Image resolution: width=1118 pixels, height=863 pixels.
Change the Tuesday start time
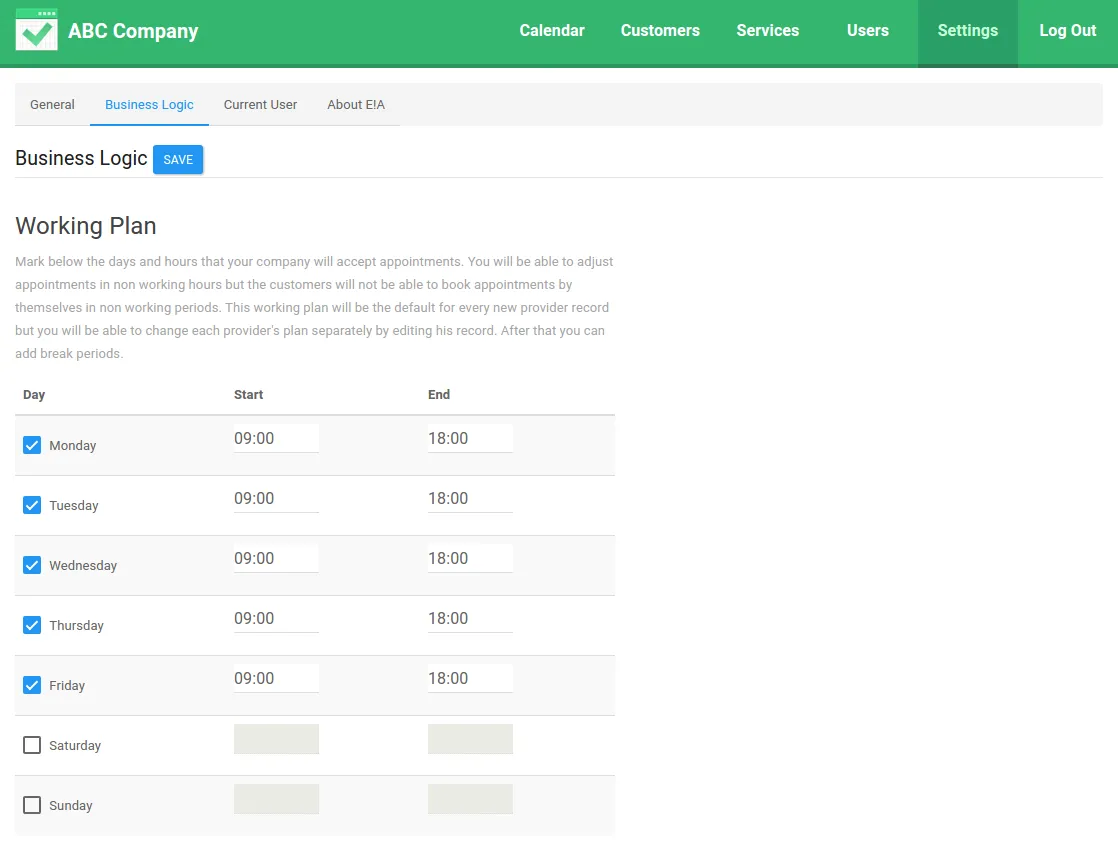[x=276, y=499]
